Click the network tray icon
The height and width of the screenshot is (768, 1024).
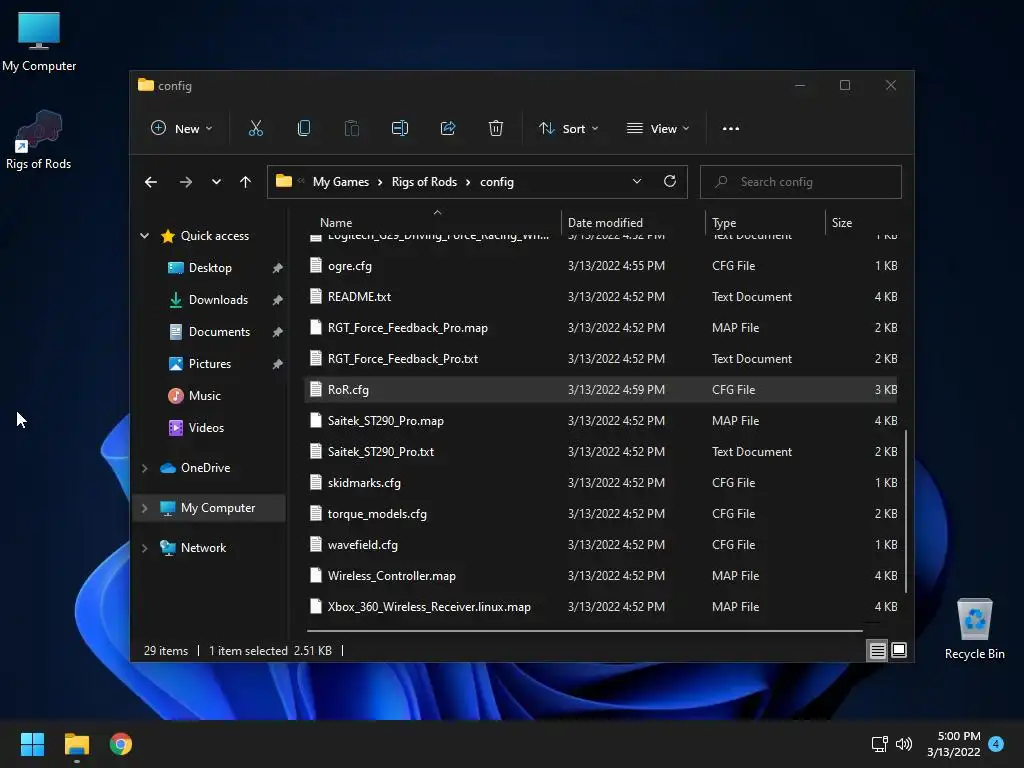[879, 744]
